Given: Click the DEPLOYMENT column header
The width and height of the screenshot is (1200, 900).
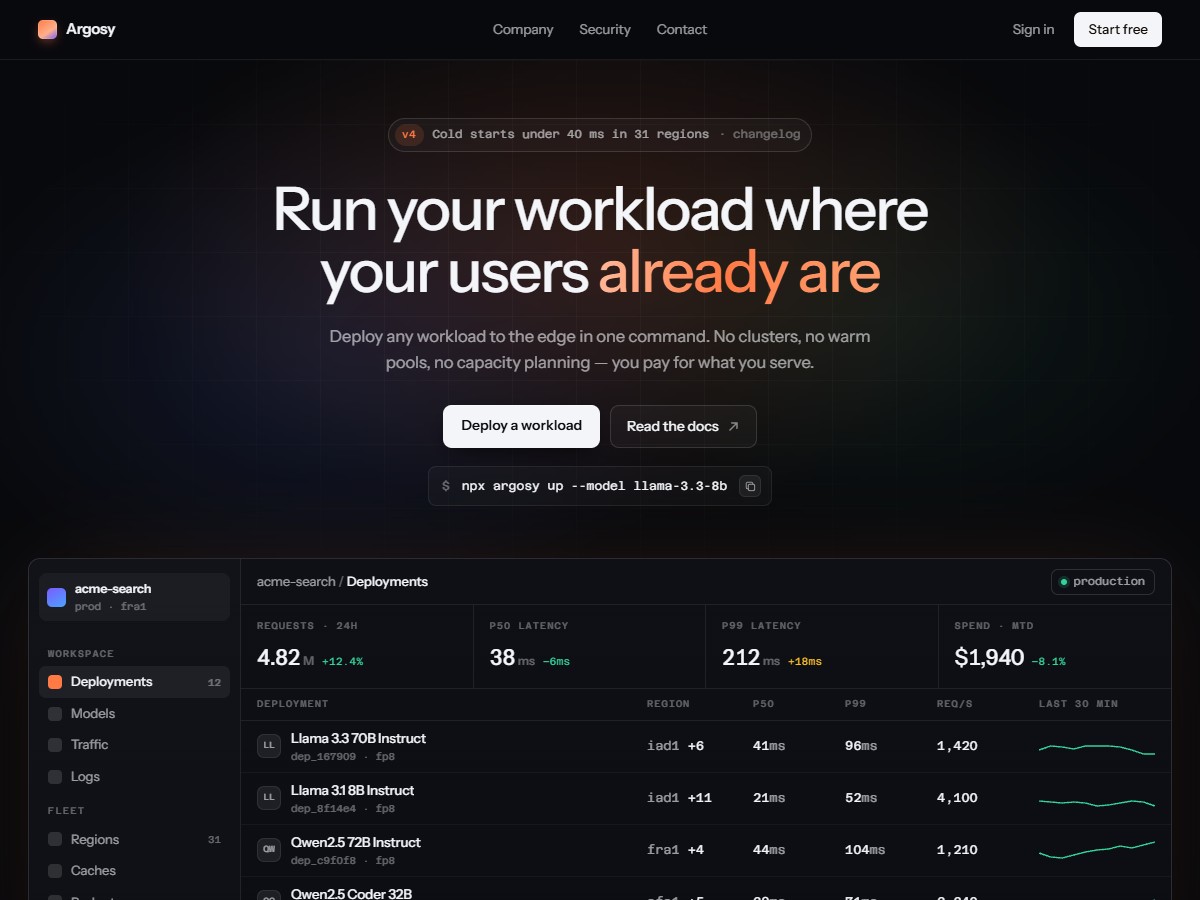Looking at the screenshot, I should click(x=293, y=704).
